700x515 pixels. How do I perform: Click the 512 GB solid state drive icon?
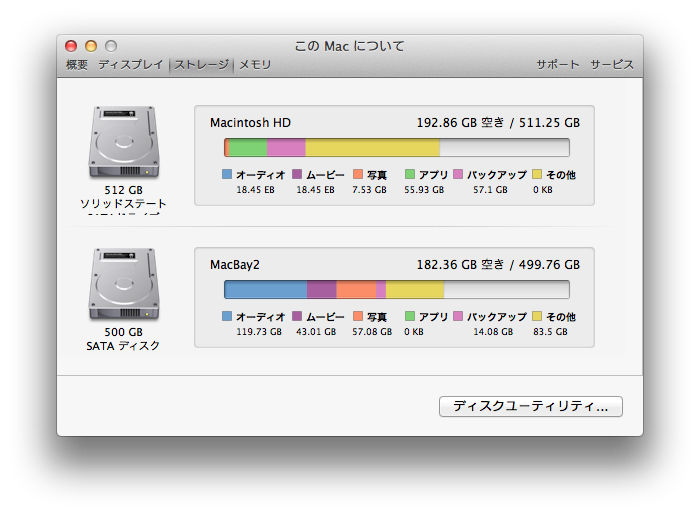coord(124,142)
